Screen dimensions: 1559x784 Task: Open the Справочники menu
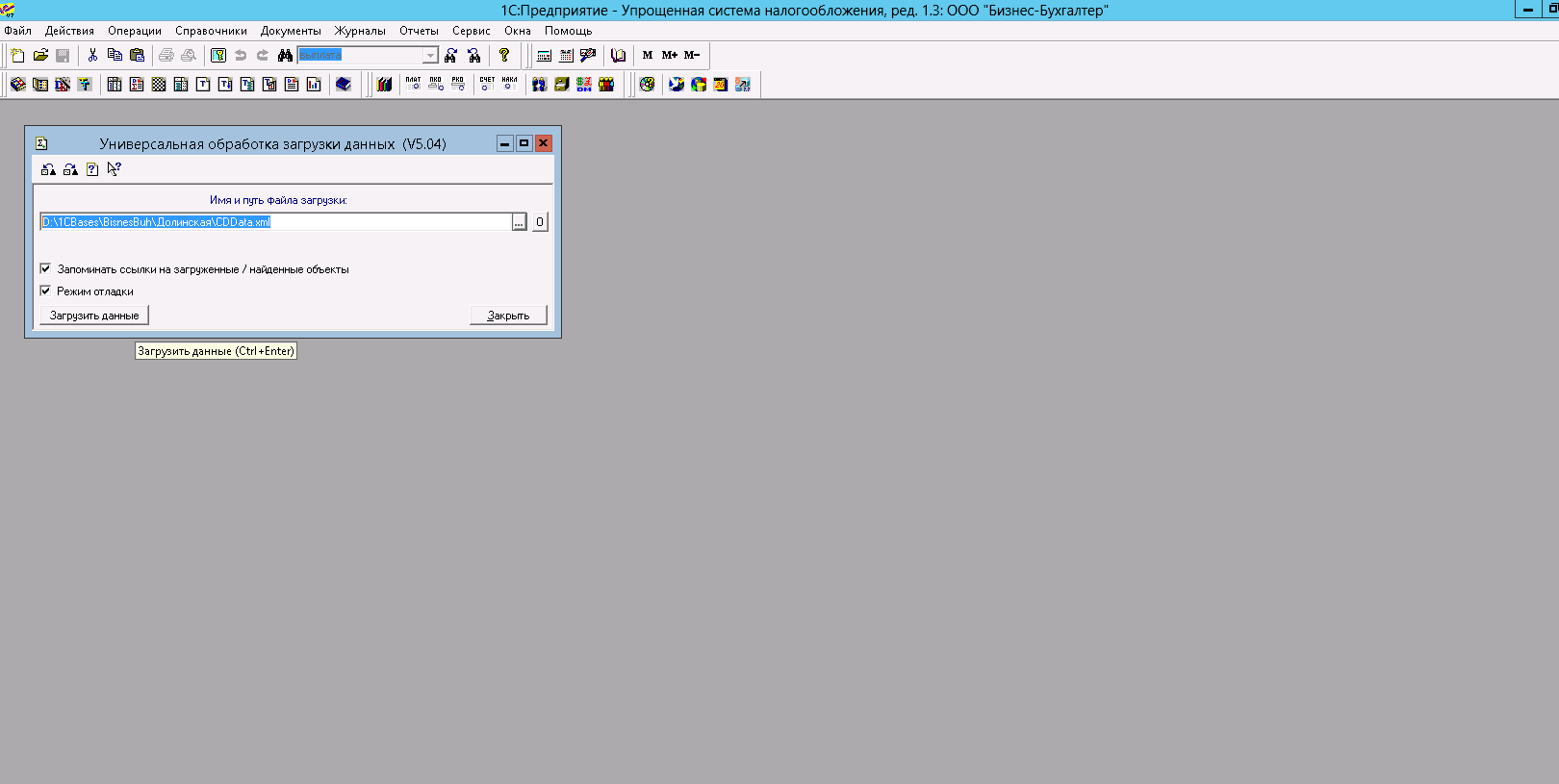211,31
